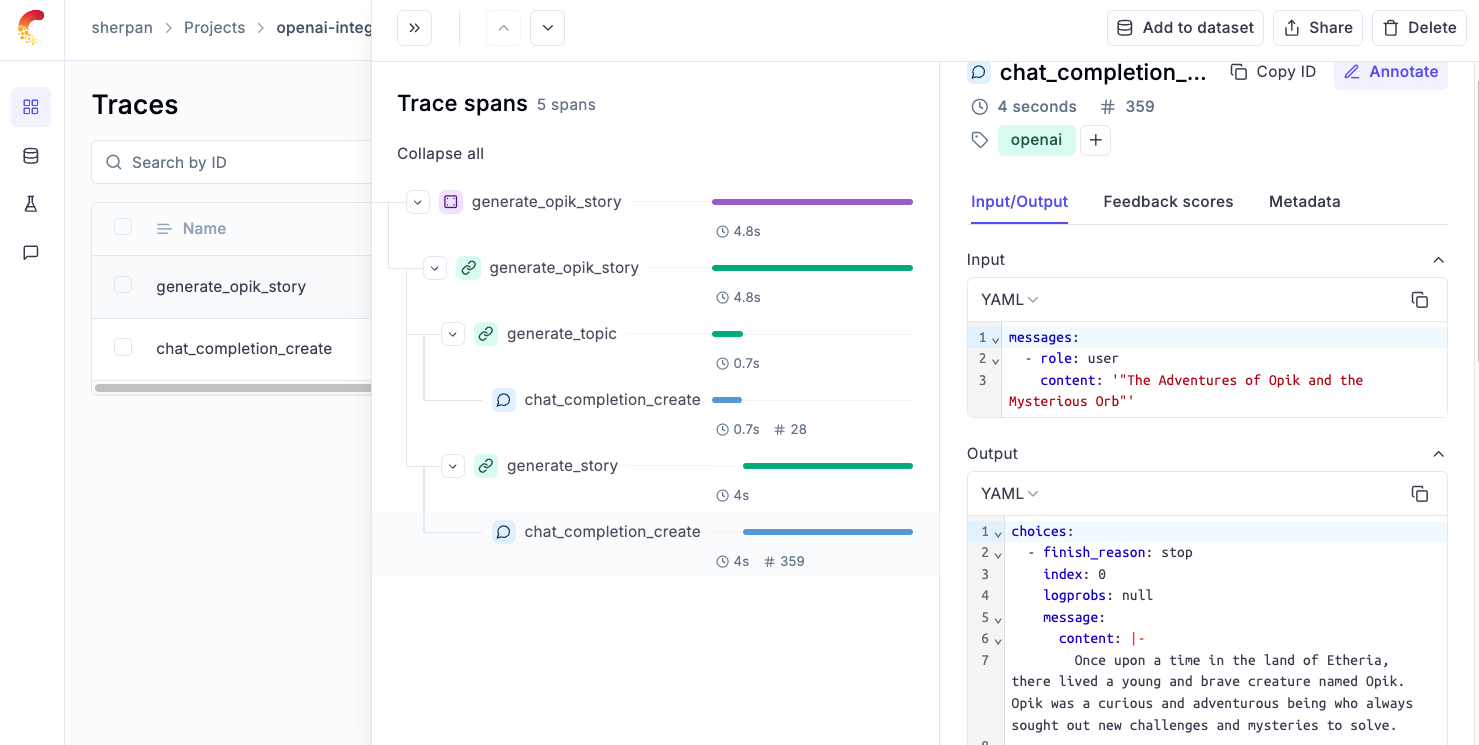
Task: Open the Metadata tab
Action: [1304, 201]
